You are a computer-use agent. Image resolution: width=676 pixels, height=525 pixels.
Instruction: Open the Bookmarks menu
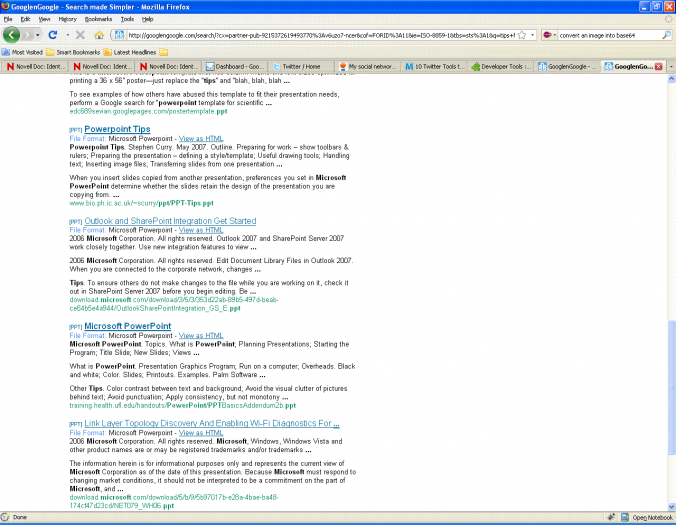pos(98,19)
